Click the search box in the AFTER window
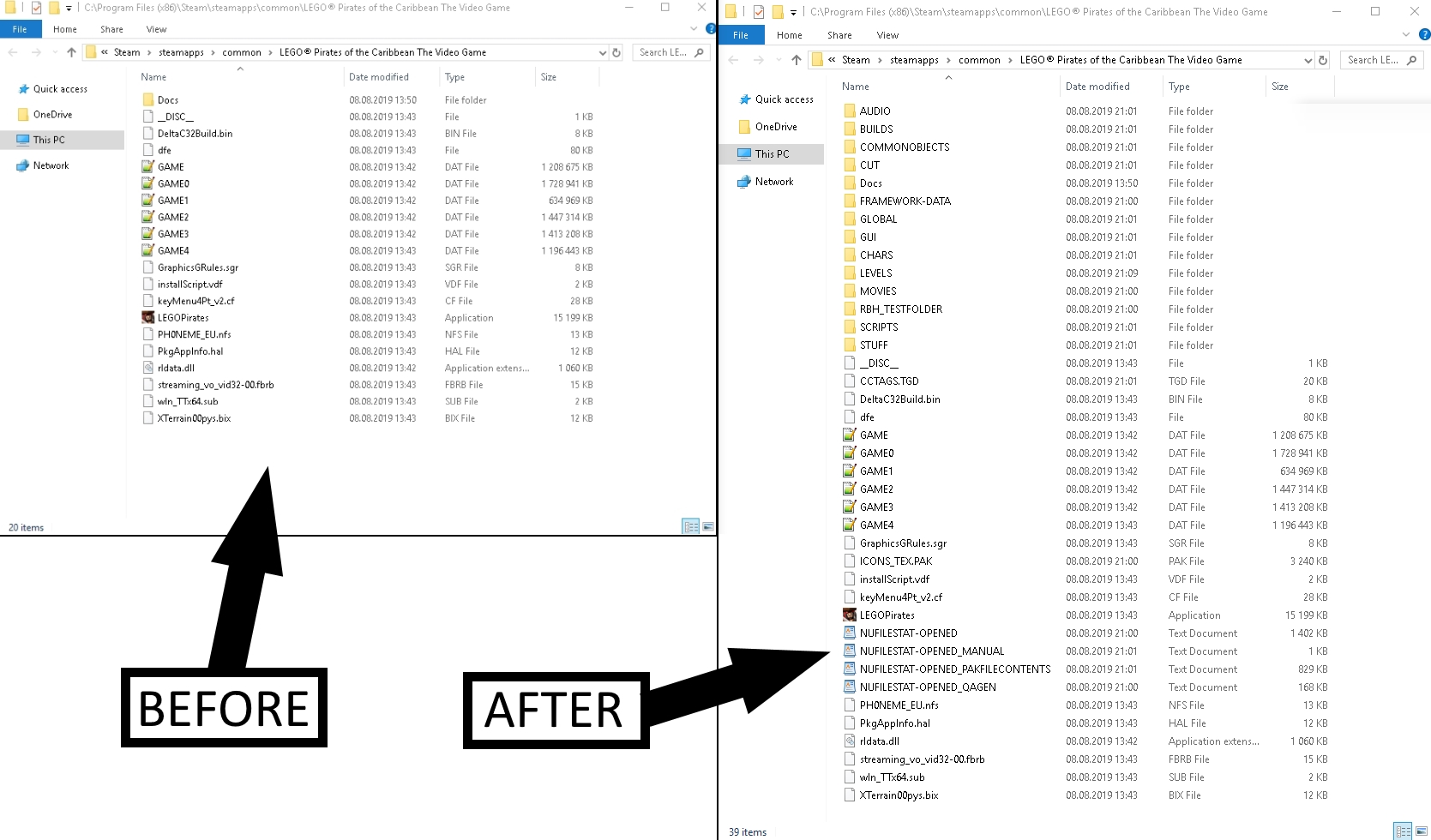1431x840 pixels. (1380, 60)
